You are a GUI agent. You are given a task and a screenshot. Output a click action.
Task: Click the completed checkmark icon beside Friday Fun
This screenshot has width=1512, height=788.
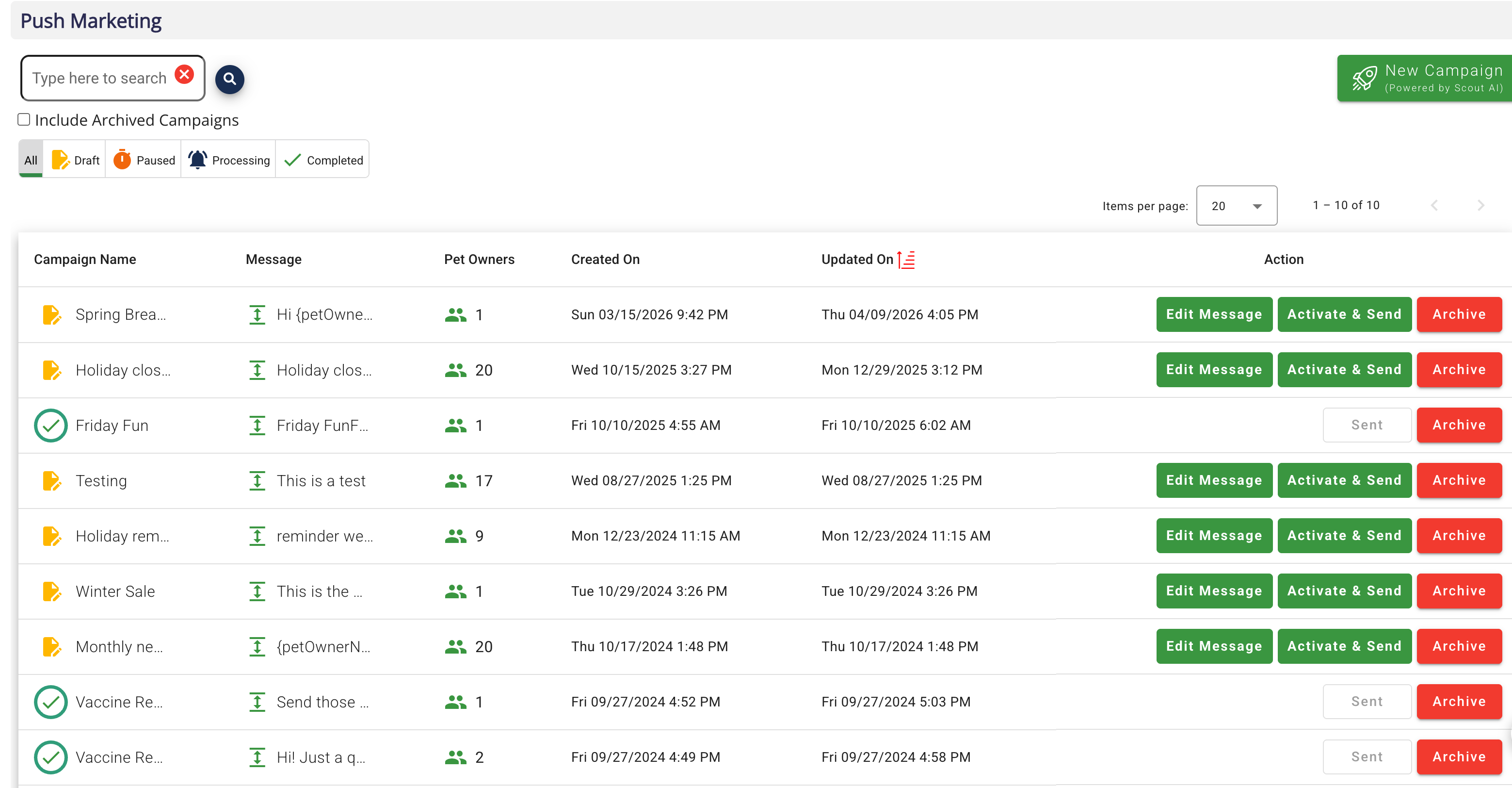pyautogui.click(x=50, y=425)
